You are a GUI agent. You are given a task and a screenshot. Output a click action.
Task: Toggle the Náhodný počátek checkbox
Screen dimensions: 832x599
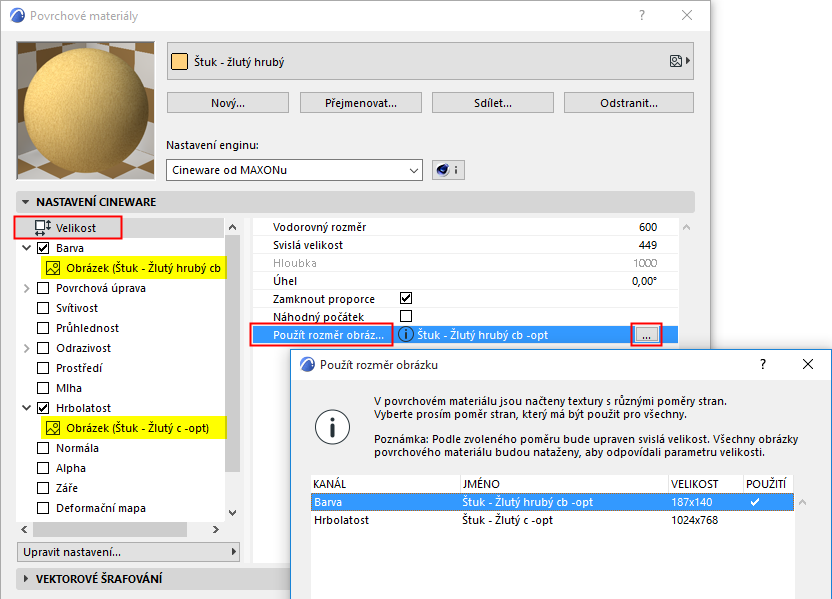[x=406, y=316]
